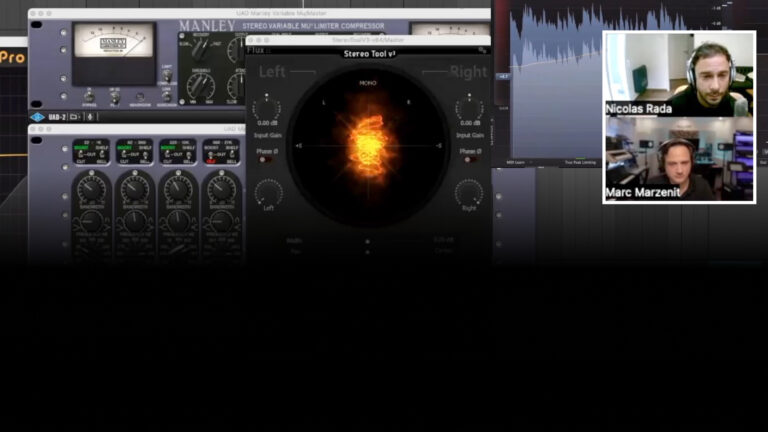Toggle third EQ band Shelf/Bell switch

(189, 155)
